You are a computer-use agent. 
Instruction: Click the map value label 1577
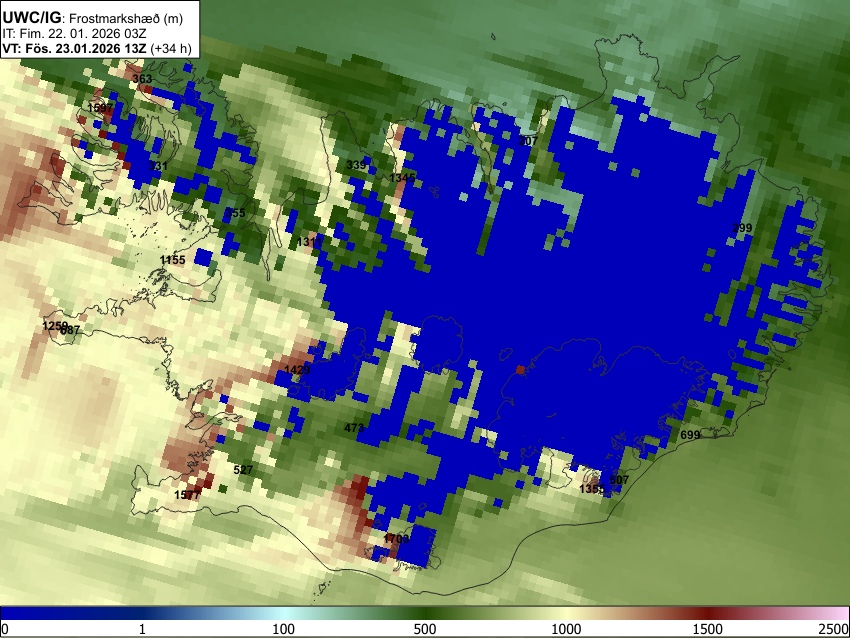(187, 495)
